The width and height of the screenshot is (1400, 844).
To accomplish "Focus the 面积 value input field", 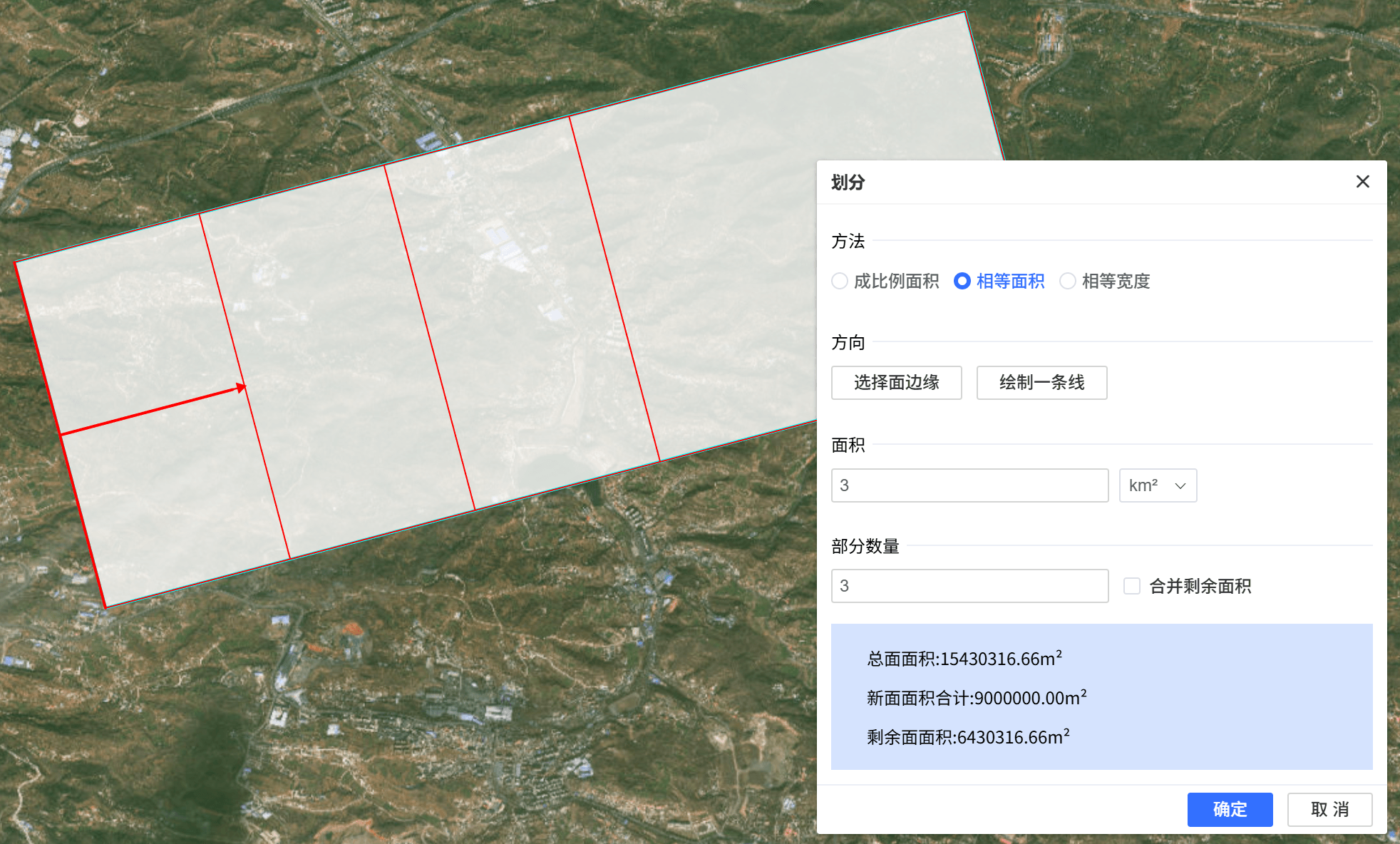I will point(969,485).
